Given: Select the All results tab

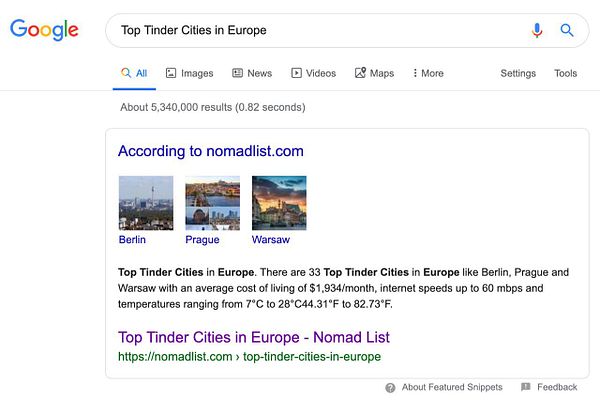Looking at the screenshot, I should coord(134,73).
